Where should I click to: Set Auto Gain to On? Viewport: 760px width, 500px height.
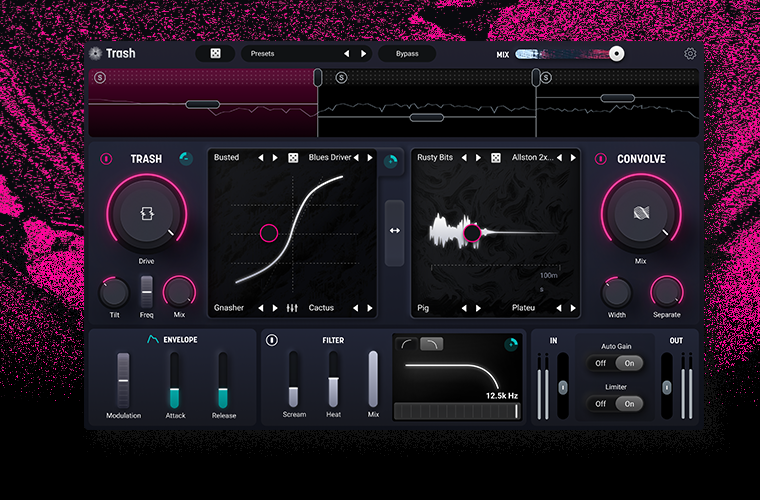[629, 363]
